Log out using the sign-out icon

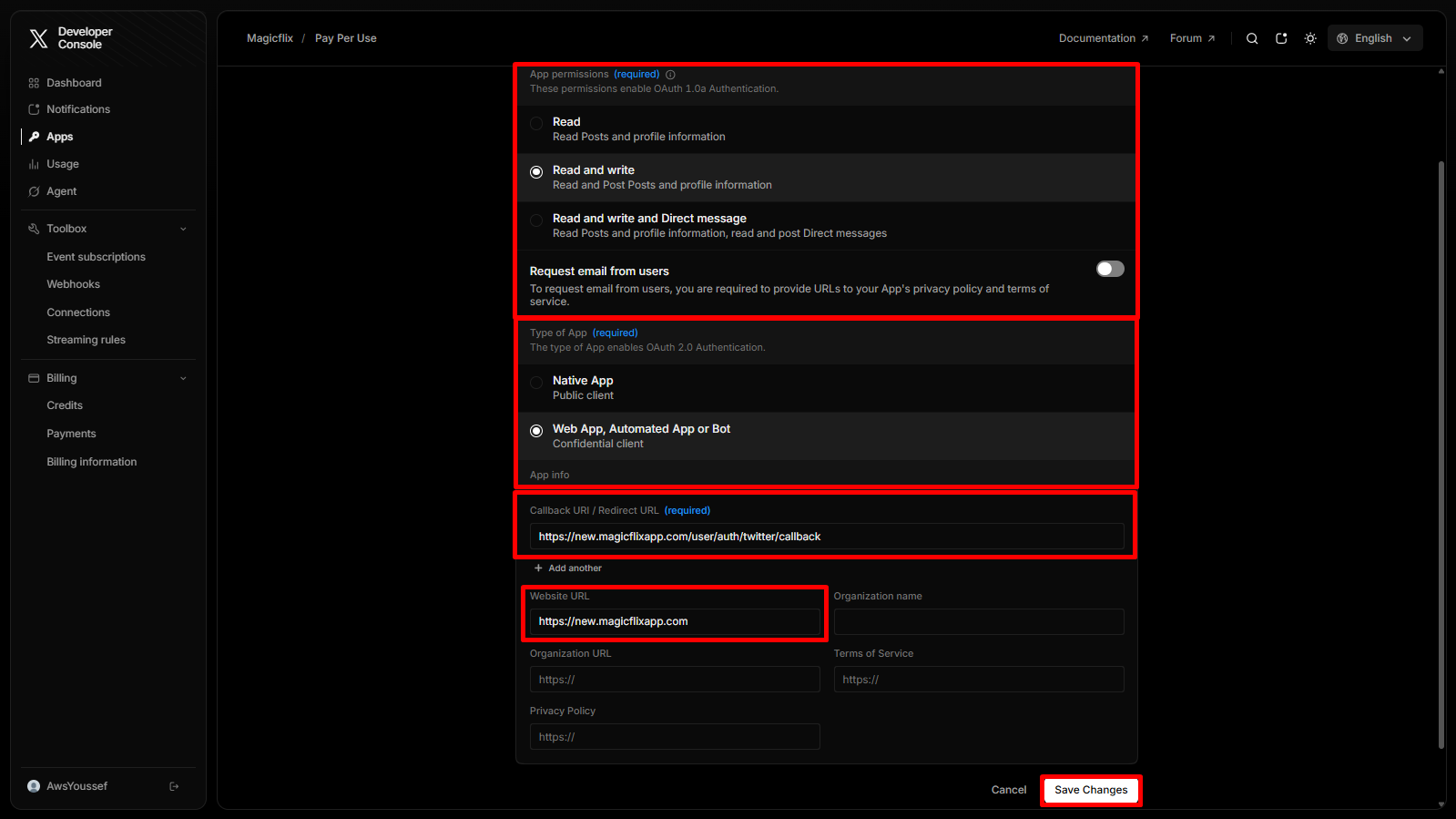174,786
